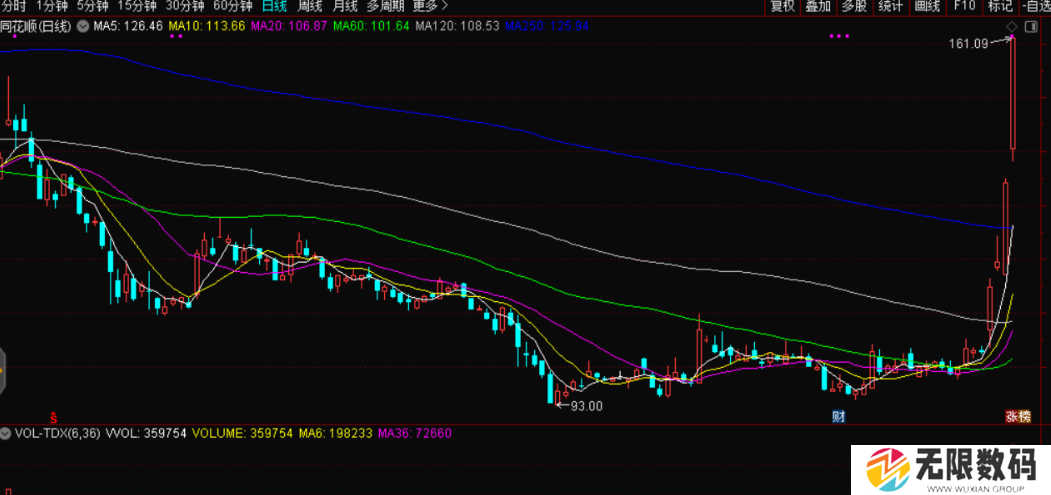Select the 15分钟 period tab
1051x495 pixels.
point(137,7)
